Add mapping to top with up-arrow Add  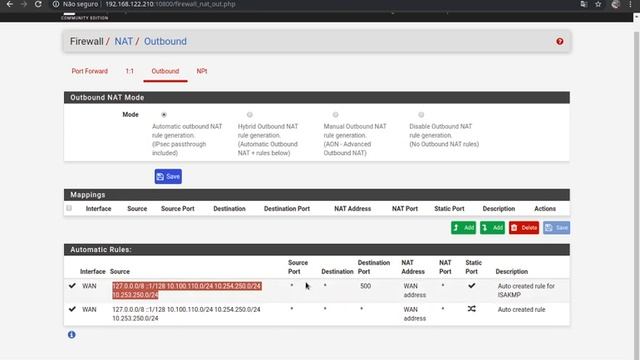[x=463, y=228]
